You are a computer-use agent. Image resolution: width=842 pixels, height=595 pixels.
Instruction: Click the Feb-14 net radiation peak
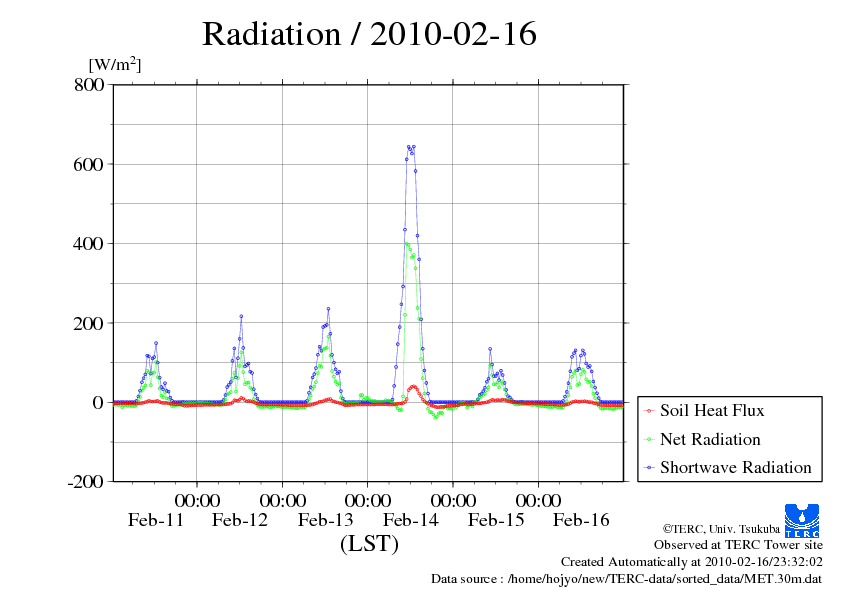(x=407, y=244)
